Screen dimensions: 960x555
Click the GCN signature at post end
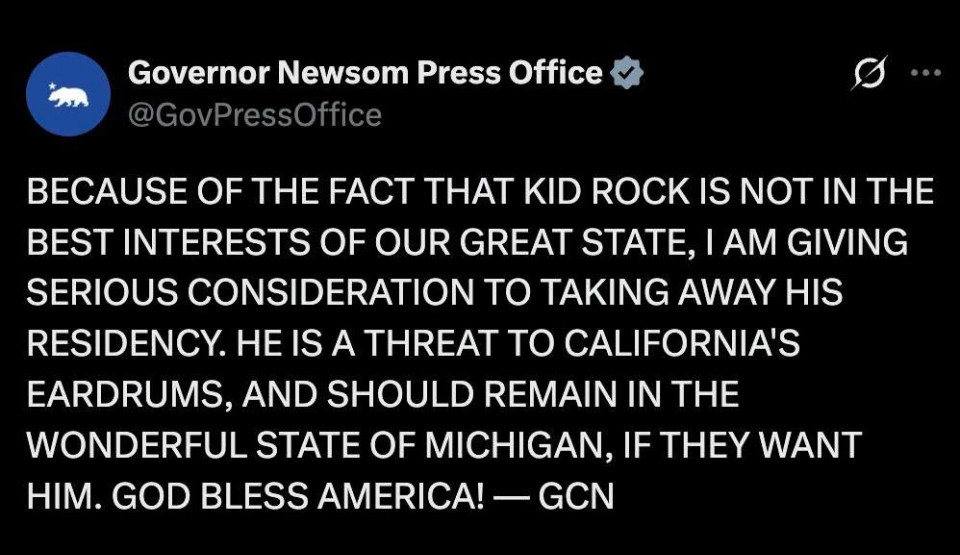(576, 496)
